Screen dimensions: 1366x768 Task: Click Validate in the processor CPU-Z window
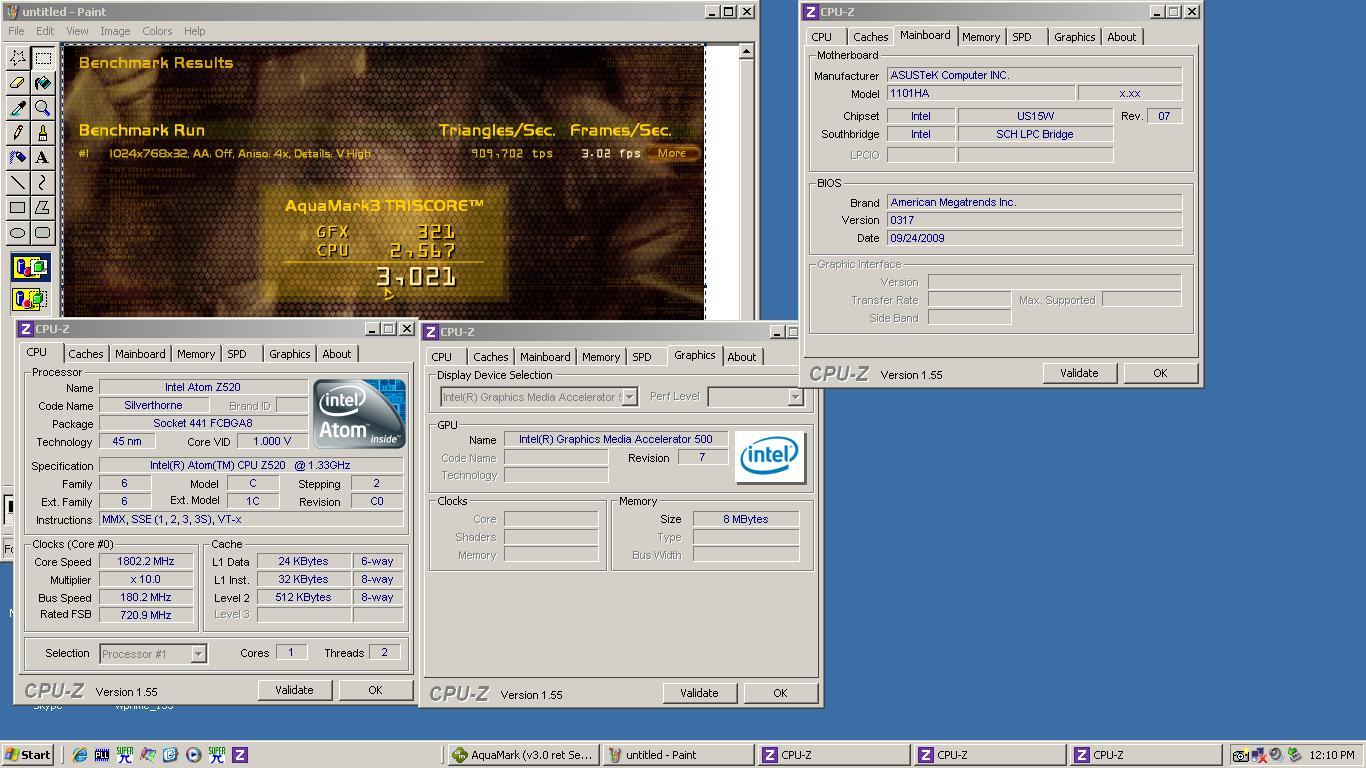point(294,690)
